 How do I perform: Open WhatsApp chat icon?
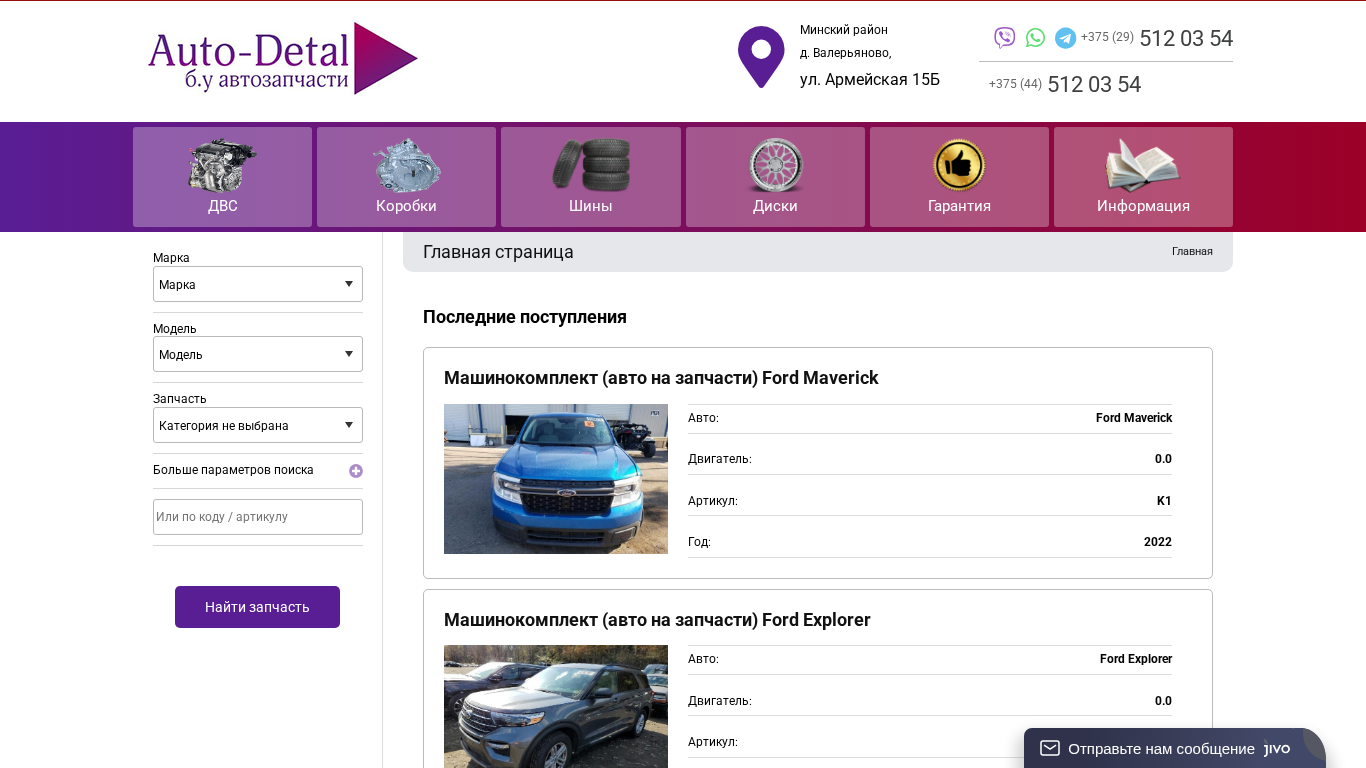[1035, 38]
